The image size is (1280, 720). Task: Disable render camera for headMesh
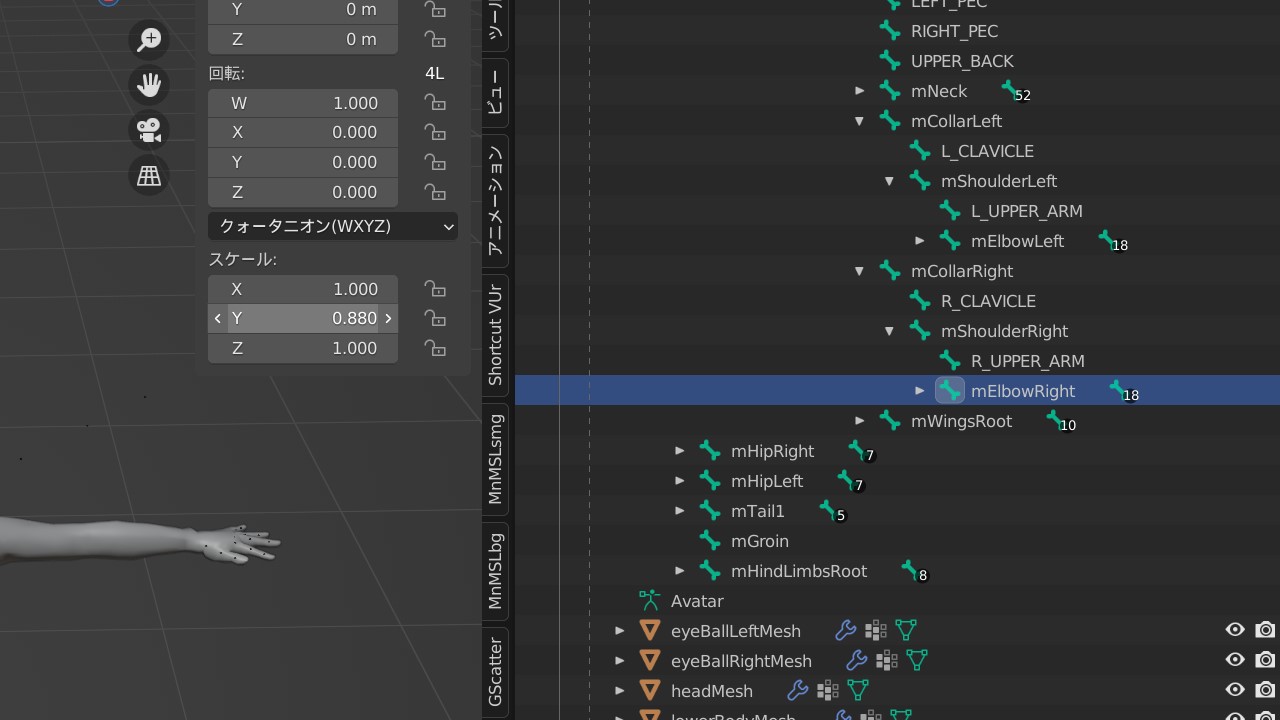tap(1265, 690)
